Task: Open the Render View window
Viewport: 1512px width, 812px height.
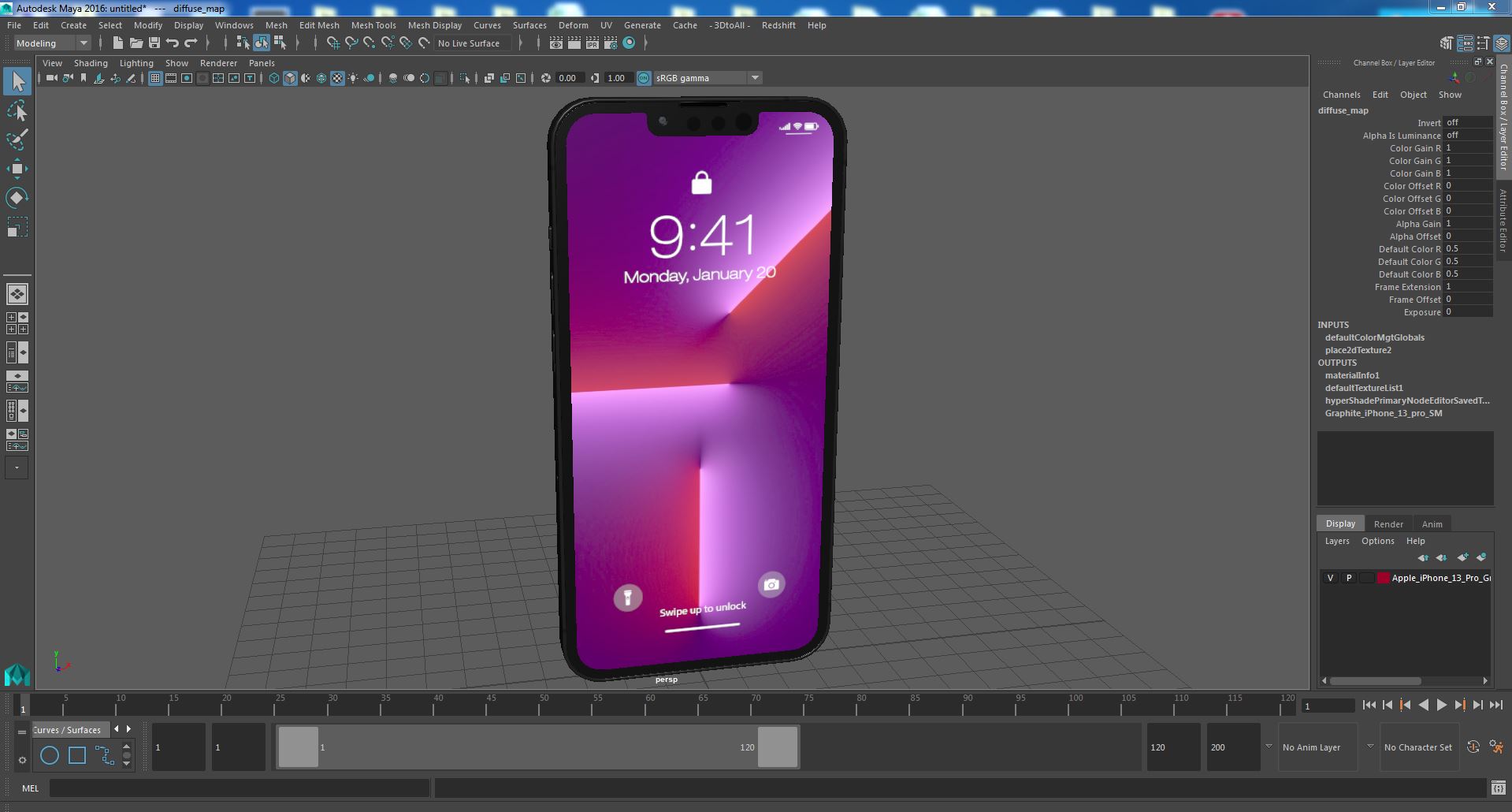Action: click(x=556, y=43)
